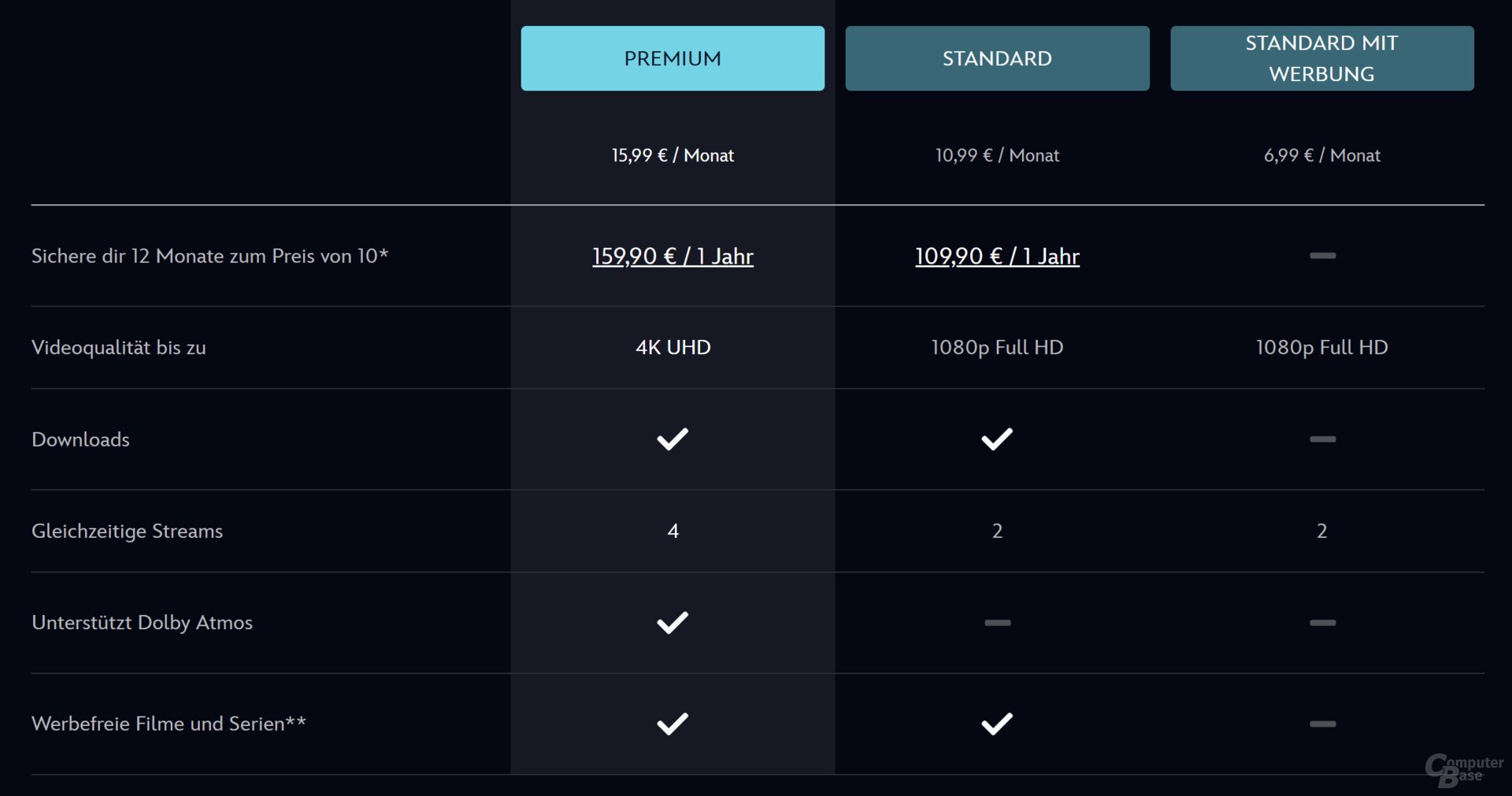This screenshot has width=1512, height=796.
Task: Click the Gleichzeitige Streams row label
Action: (x=127, y=531)
